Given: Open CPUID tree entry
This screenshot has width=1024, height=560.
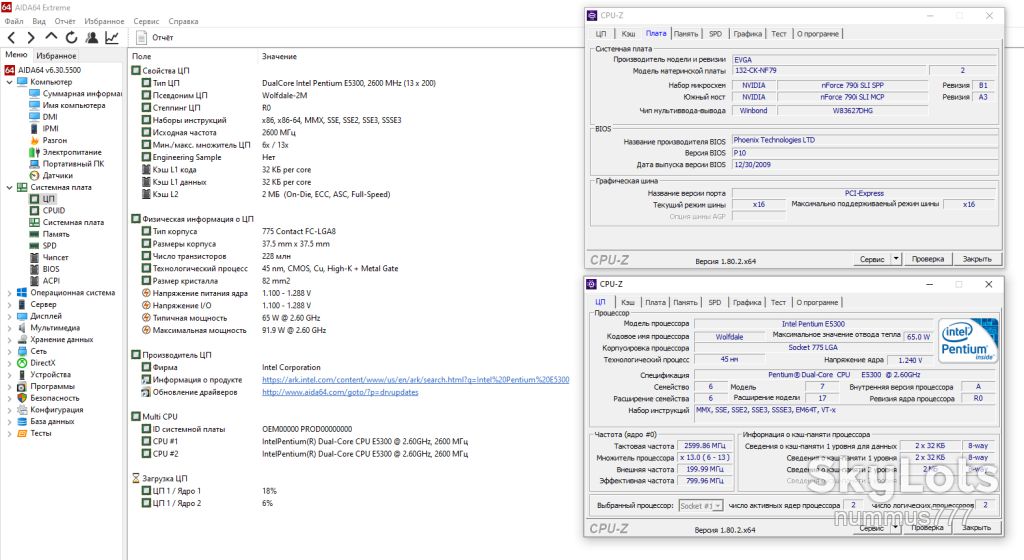Looking at the screenshot, I should [54, 211].
